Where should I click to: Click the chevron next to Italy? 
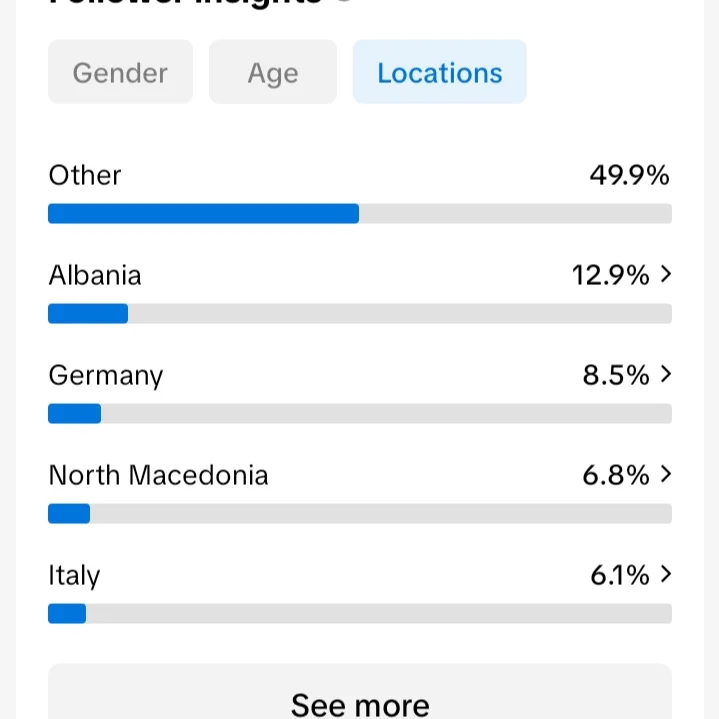coord(666,575)
